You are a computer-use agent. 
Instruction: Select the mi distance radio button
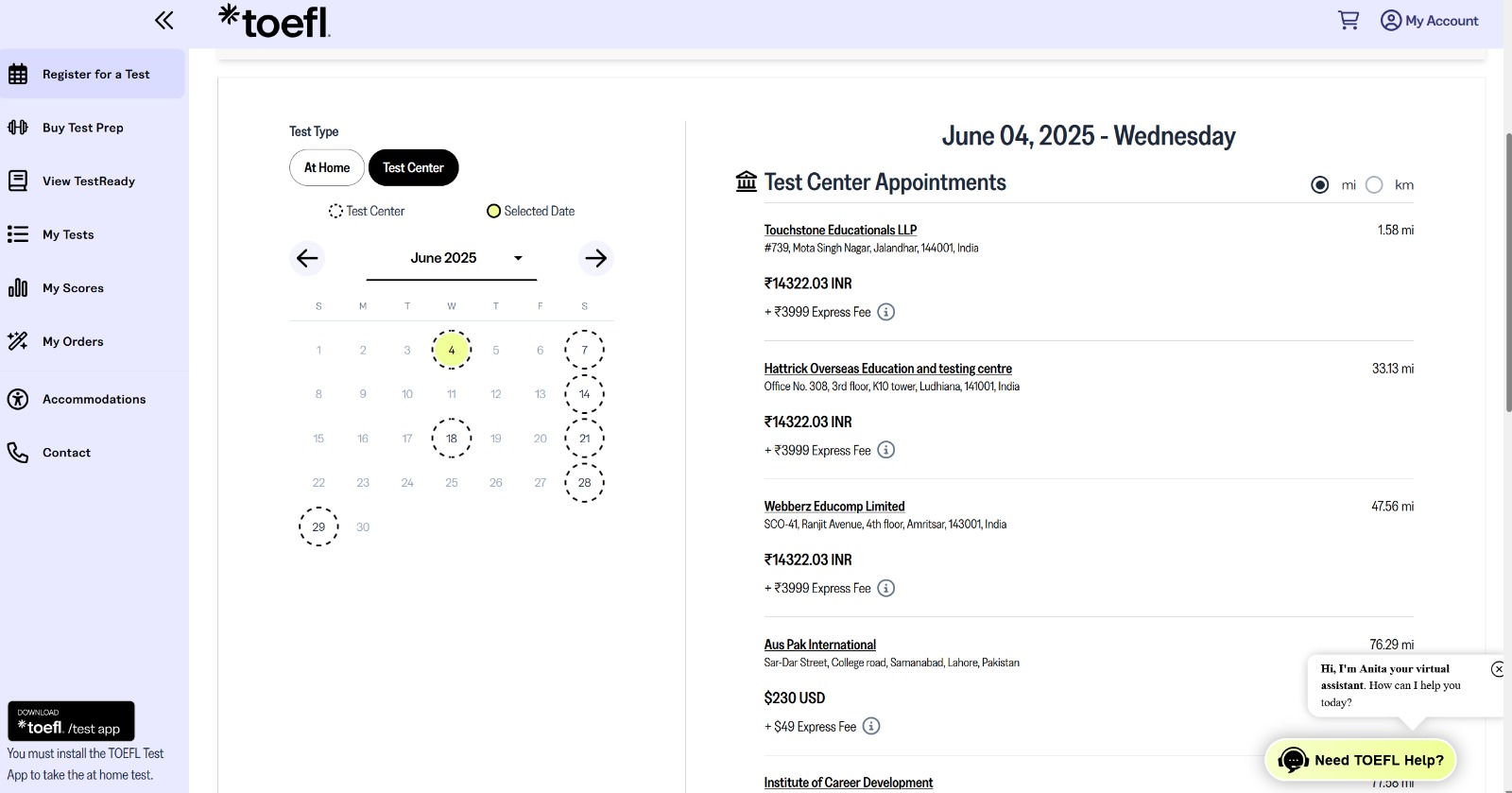(x=1320, y=185)
